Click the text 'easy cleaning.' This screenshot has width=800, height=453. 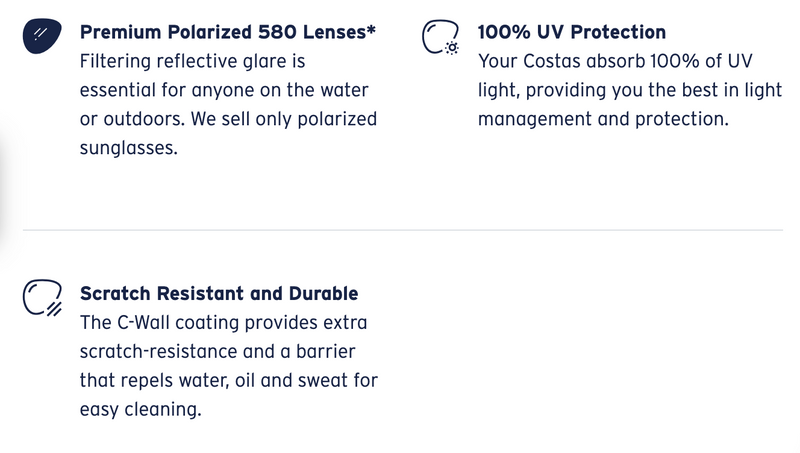click(x=140, y=410)
